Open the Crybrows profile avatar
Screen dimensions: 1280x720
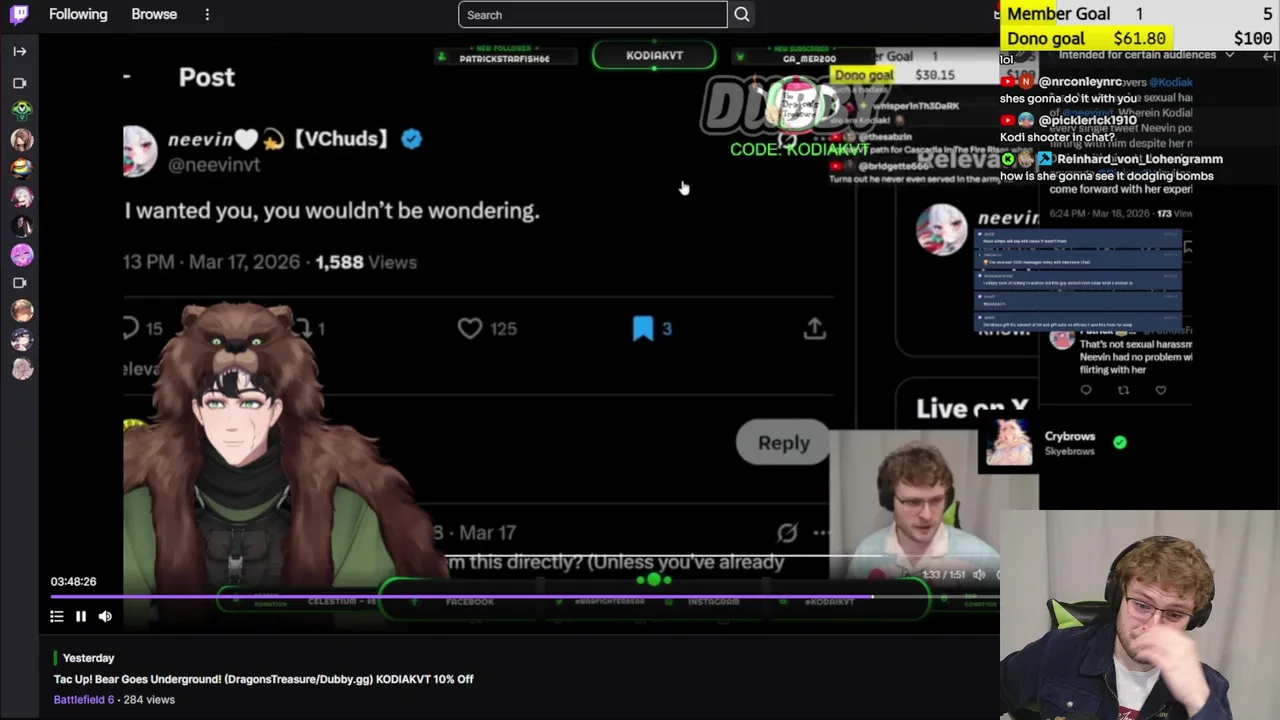point(1009,443)
